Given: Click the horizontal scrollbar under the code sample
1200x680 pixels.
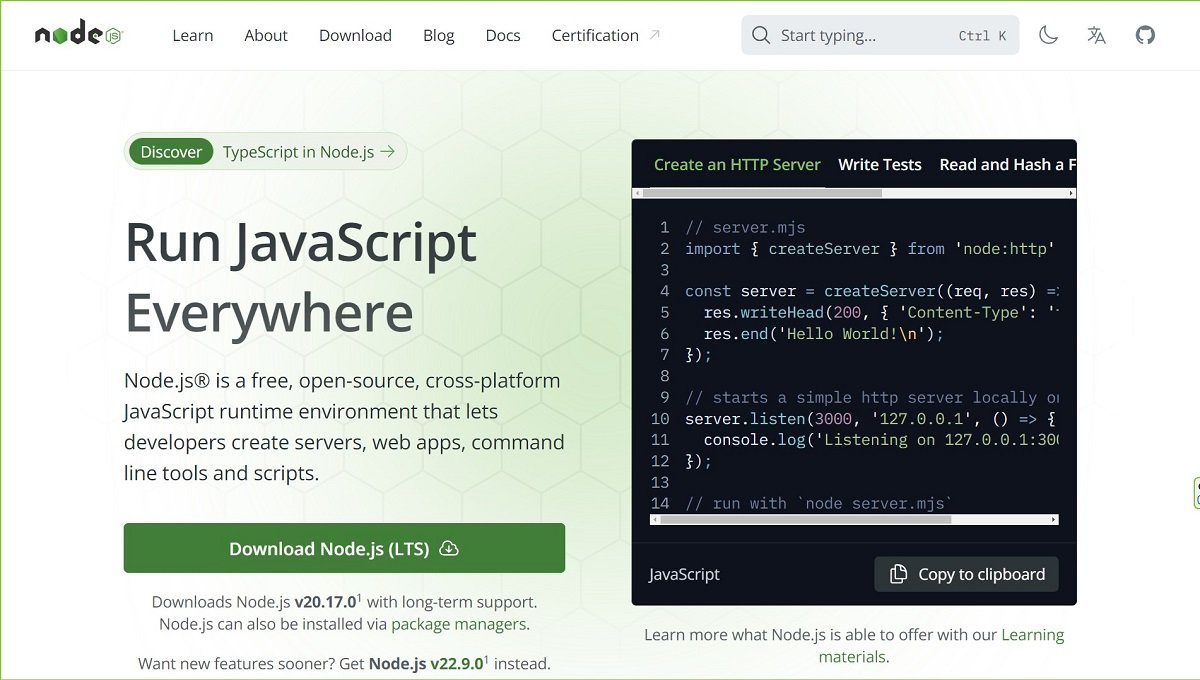Looking at the screenshot, I should coord(855,519).
